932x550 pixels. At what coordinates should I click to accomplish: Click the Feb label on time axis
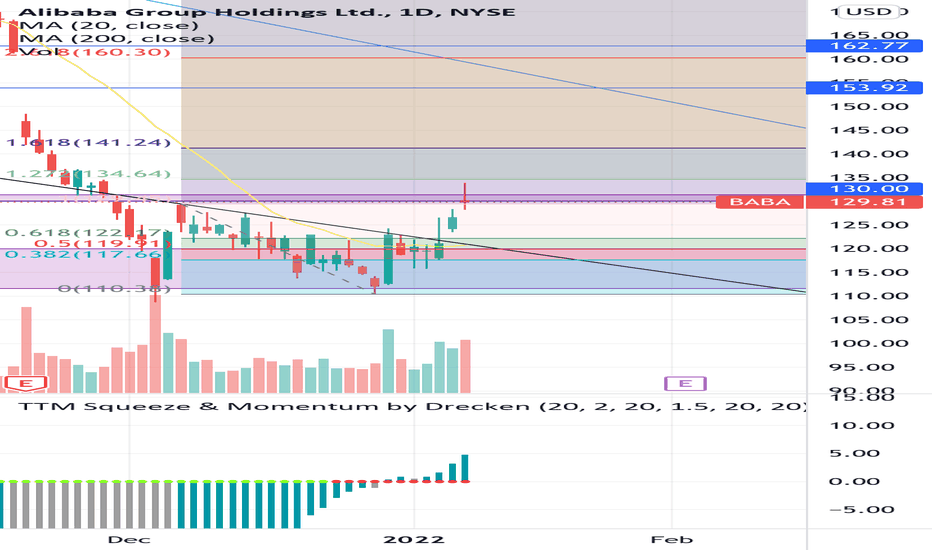coord(672,540)
